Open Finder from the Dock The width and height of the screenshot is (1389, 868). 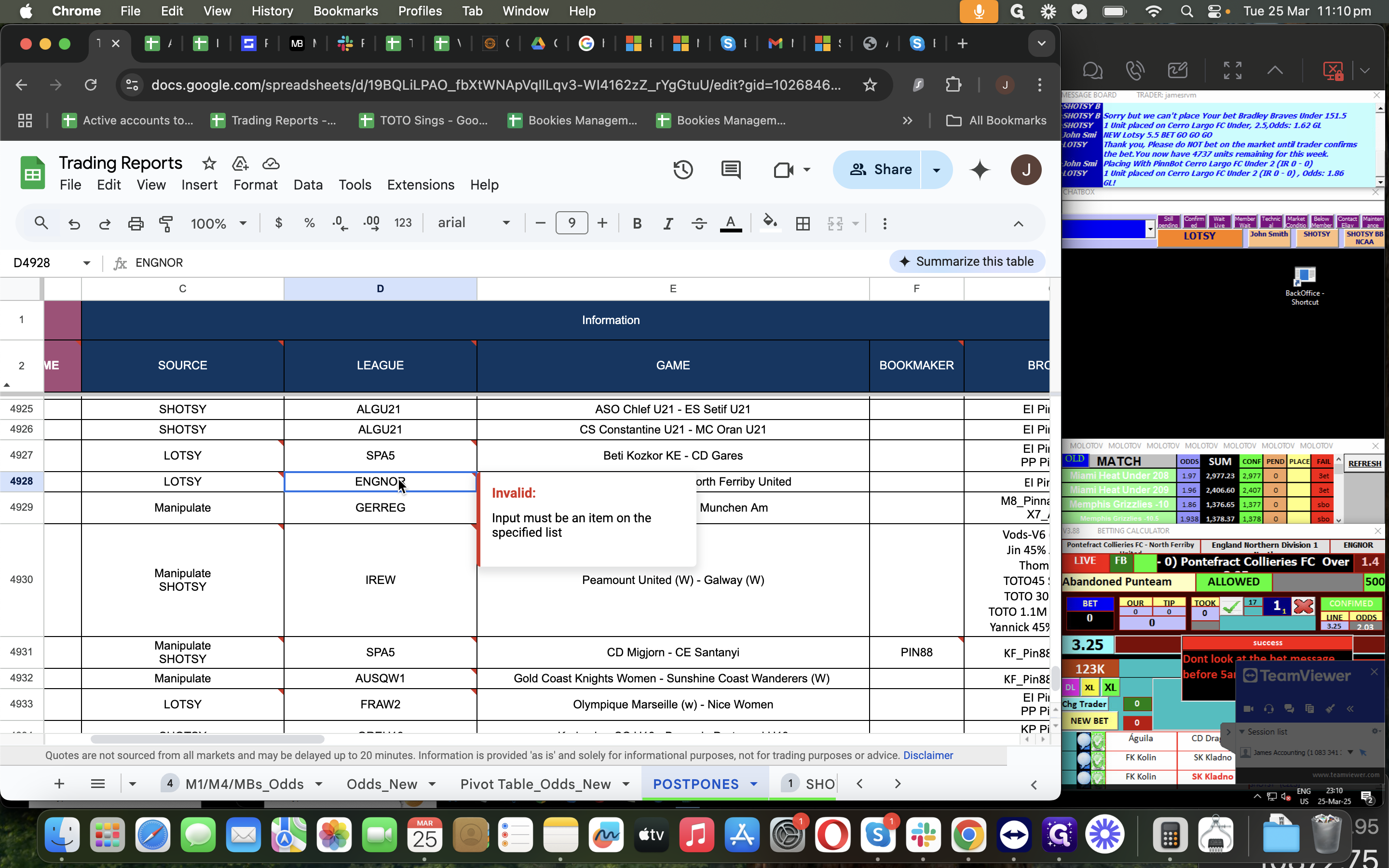tap(62, 835)
